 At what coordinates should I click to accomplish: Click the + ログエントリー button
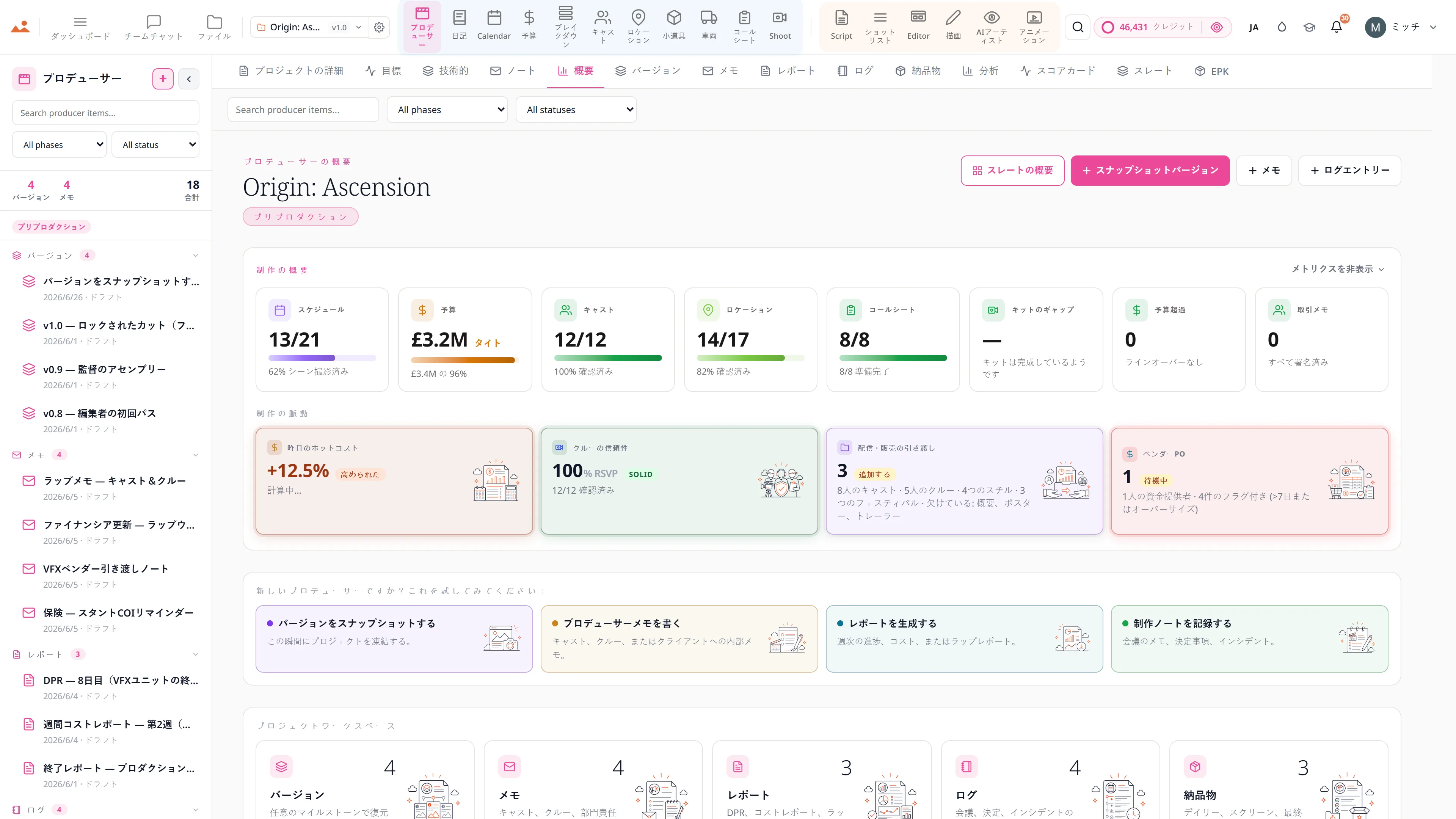pyautogui.click(x=1349, y=171)
